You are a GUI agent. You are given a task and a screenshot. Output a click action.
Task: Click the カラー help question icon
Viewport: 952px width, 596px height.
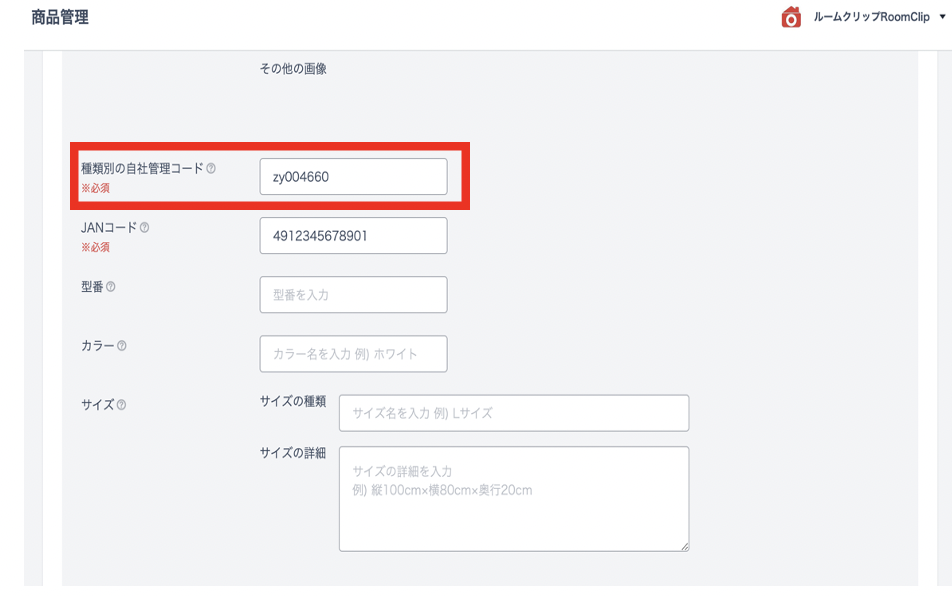(121, 346)
